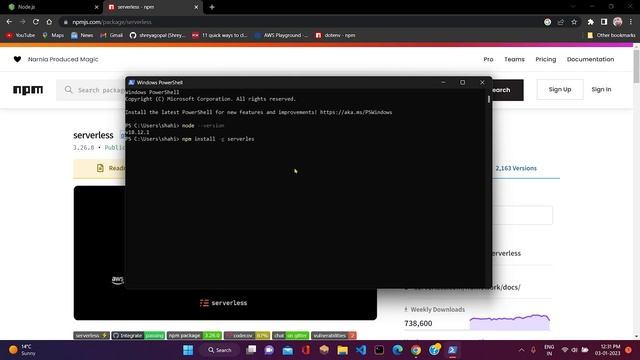Click the browser forward arrow

tap(22, 22)
